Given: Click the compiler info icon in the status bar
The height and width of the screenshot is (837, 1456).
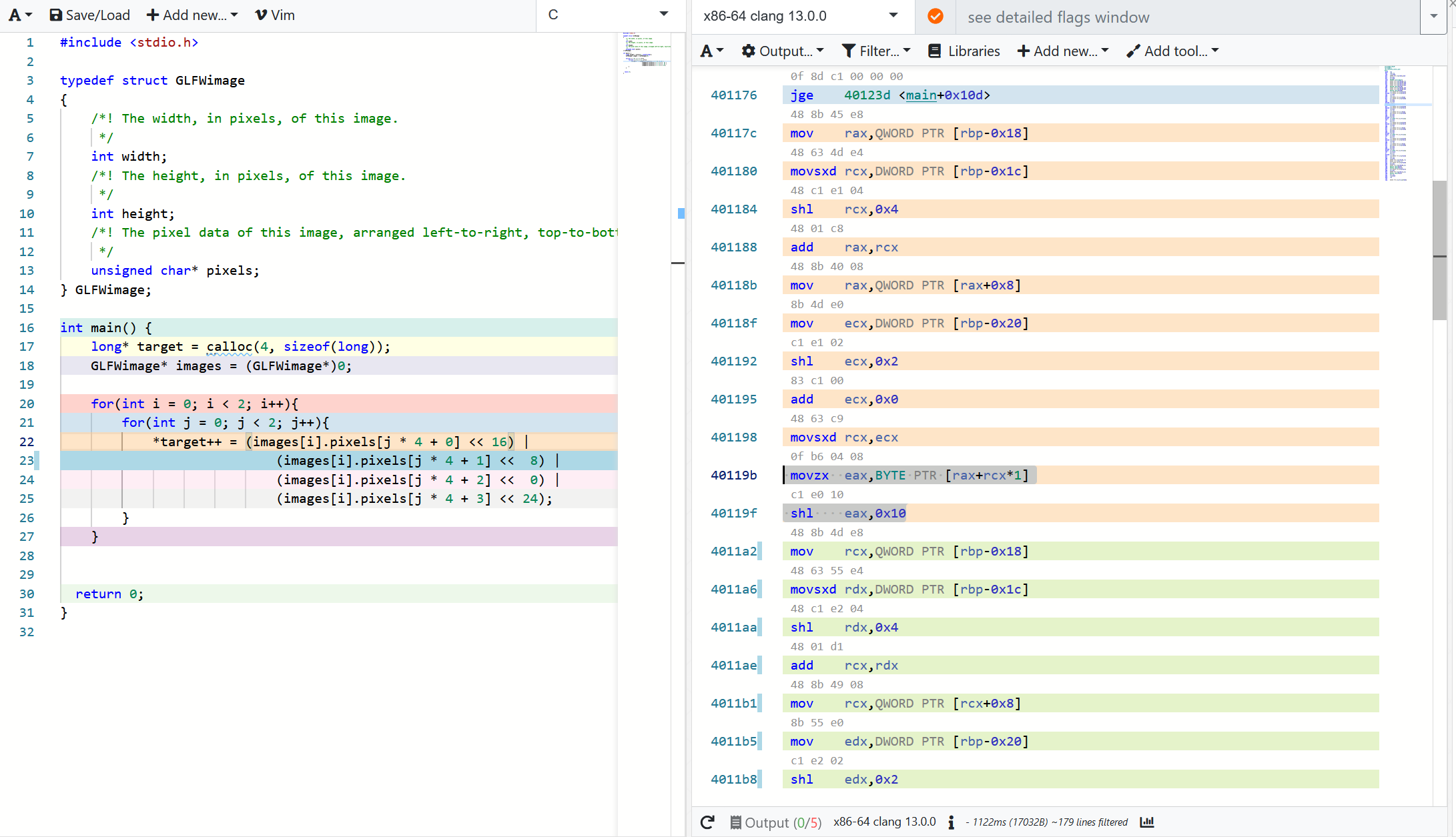Looking at the screenshot, I should coord(950,823).
